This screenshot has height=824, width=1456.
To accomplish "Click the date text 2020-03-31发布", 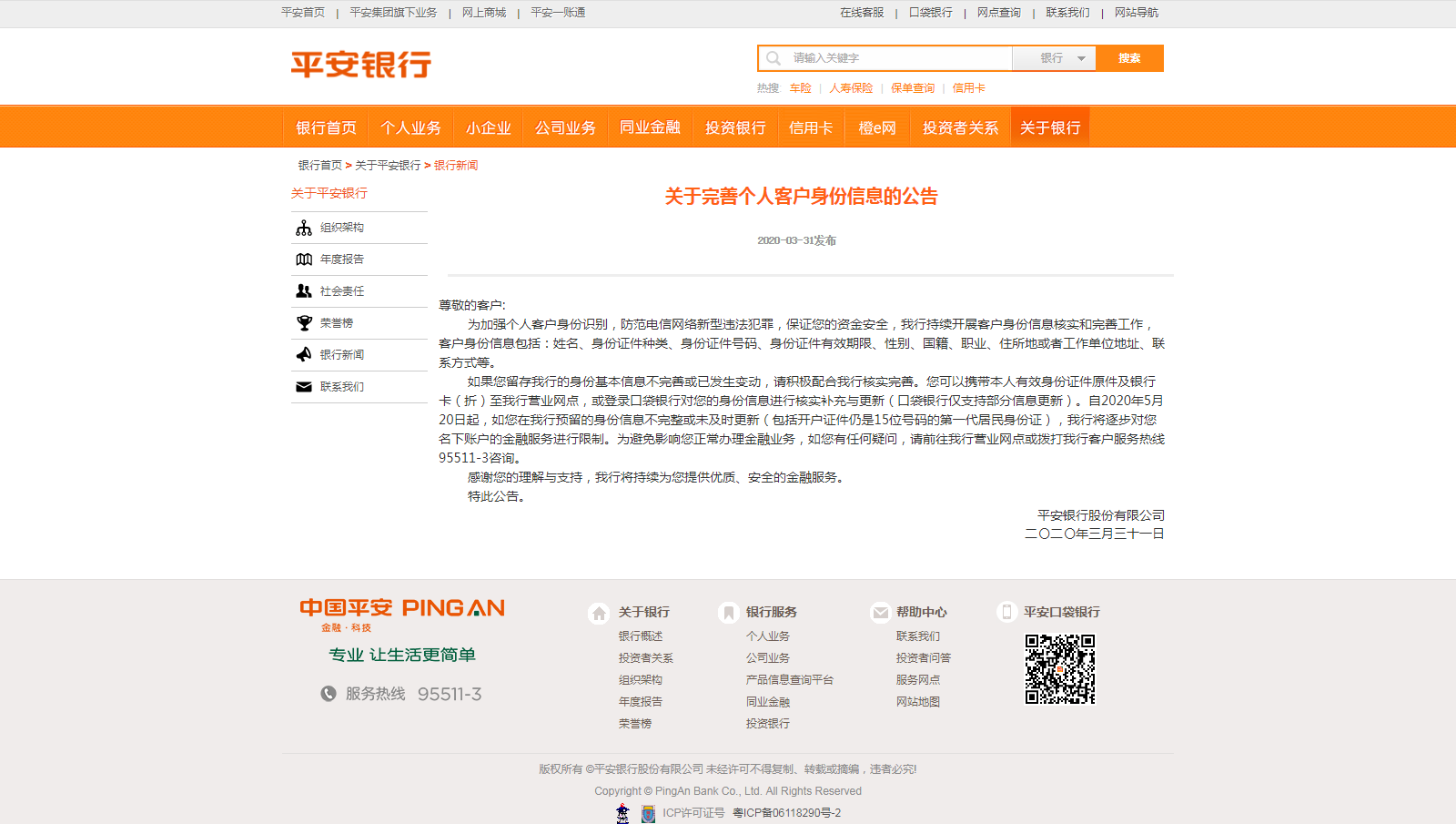I will pyautogui.click(x=796, y=240).
